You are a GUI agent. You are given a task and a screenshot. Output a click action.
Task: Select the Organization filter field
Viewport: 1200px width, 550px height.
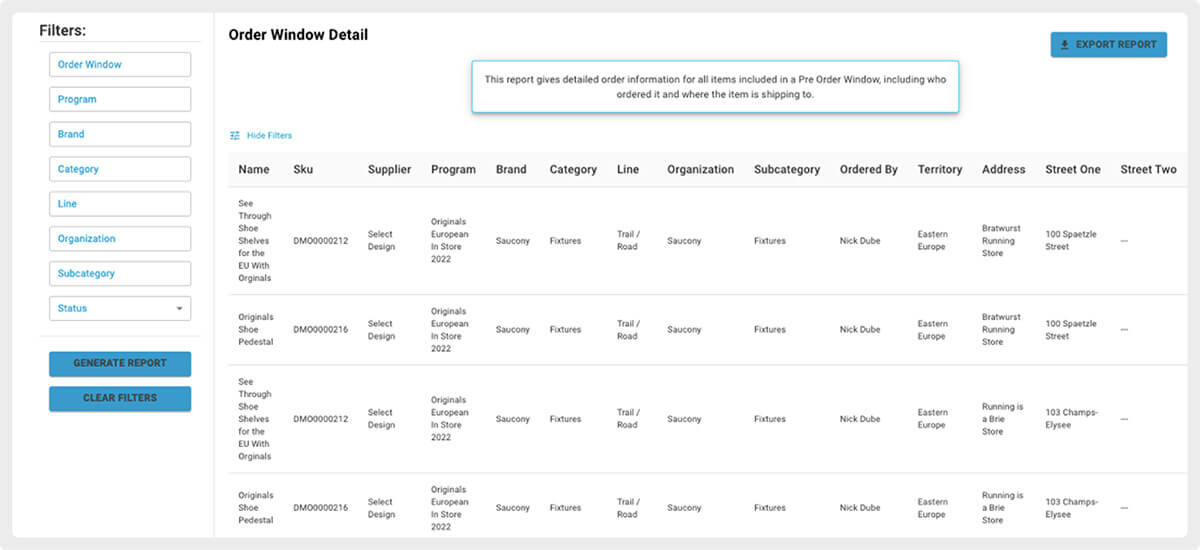pos(120,239)
